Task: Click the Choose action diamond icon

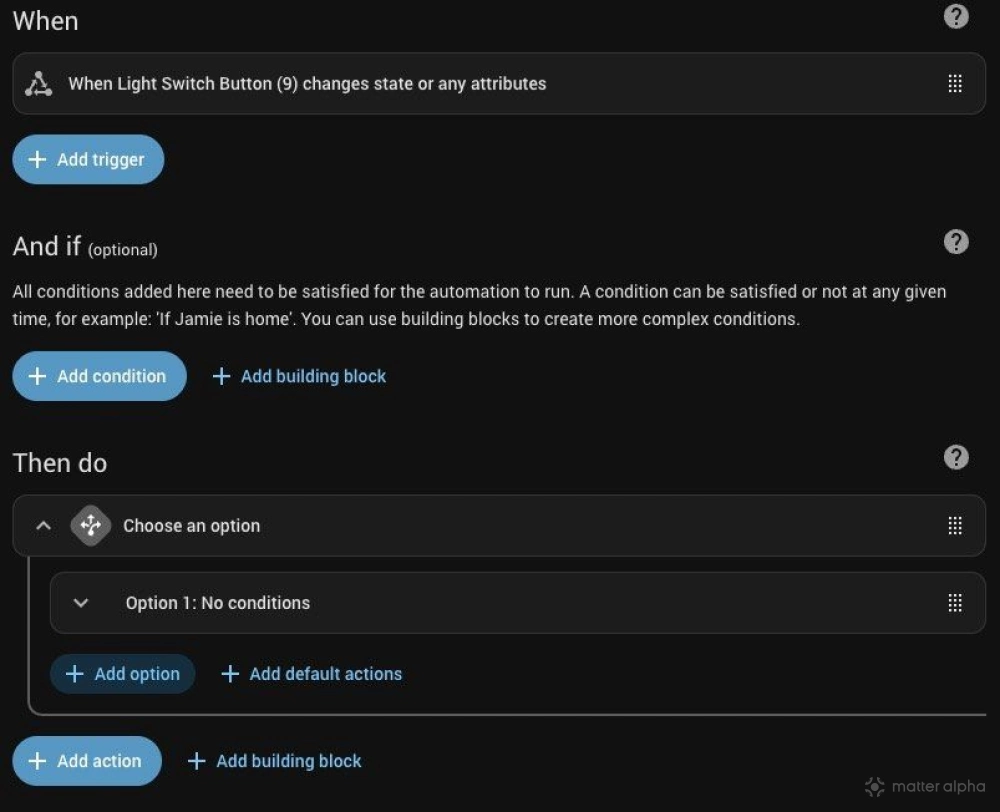Action: point(91,526)
